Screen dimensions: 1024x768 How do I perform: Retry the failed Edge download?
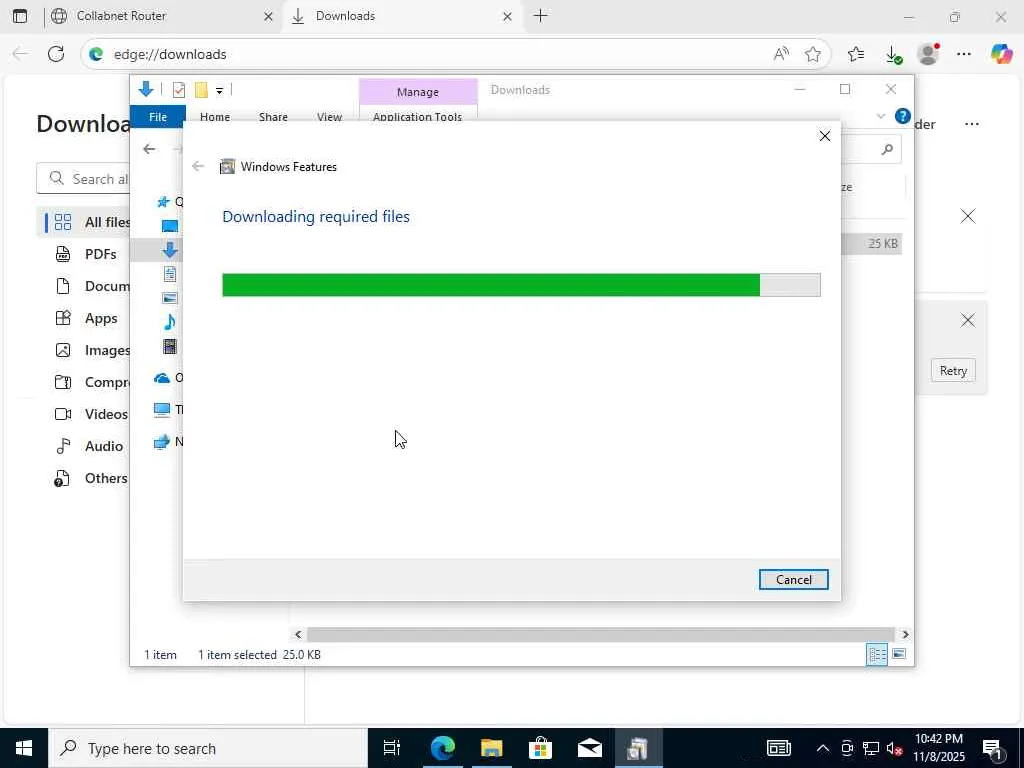[953, 370]
